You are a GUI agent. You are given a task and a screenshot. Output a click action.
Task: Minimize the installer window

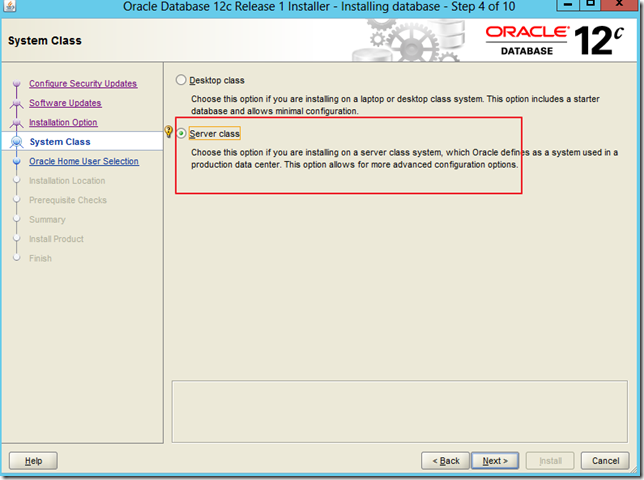coord(568,4)
